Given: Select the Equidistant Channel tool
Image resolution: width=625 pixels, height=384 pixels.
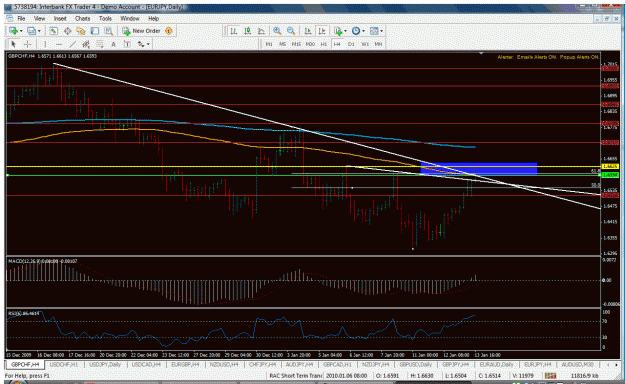Looking at the screenshot, I should pos(86,44).
